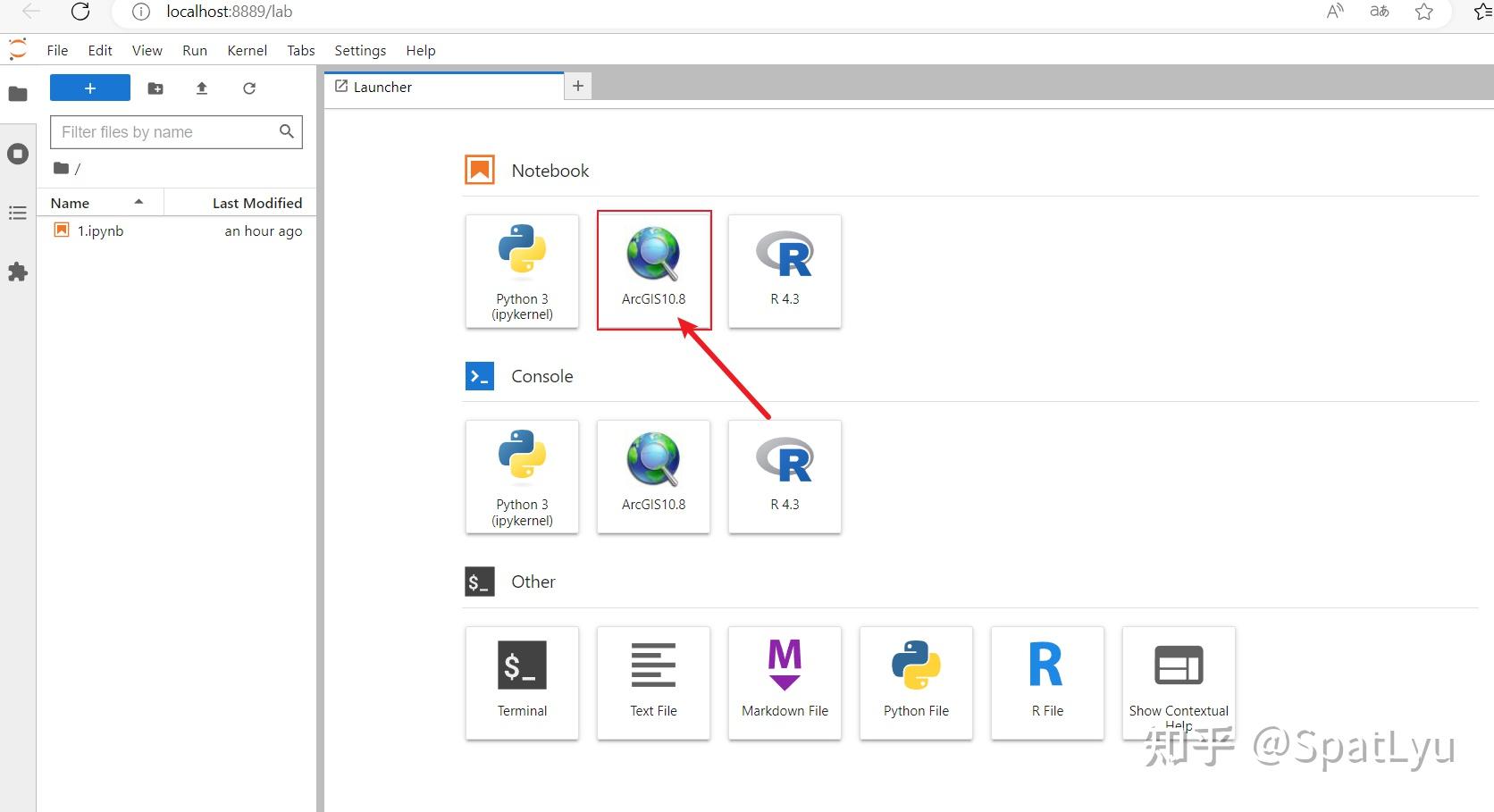Launch an ArcGIS10.8 notebook
The width and height of the screenshot is (1494, 812).
coord(653,268)
